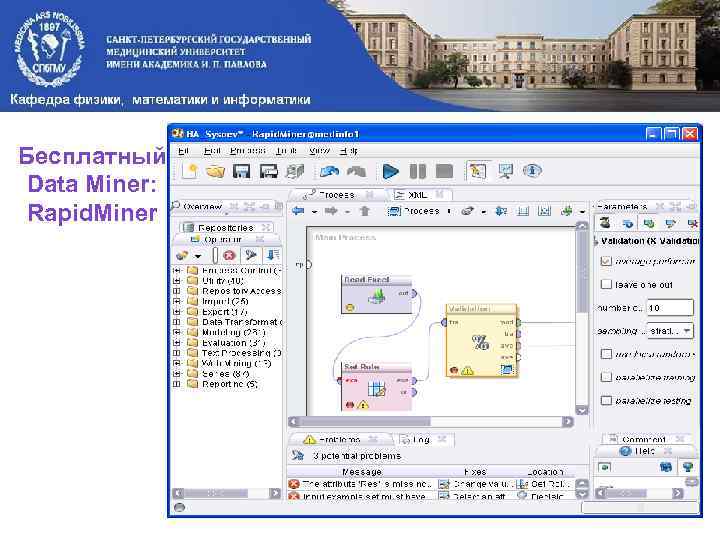Screen dimensions: 720x540
Task: Click the Operators panel horizontal scrollbar
Action: pyautogui.click(x=226, y=493)
